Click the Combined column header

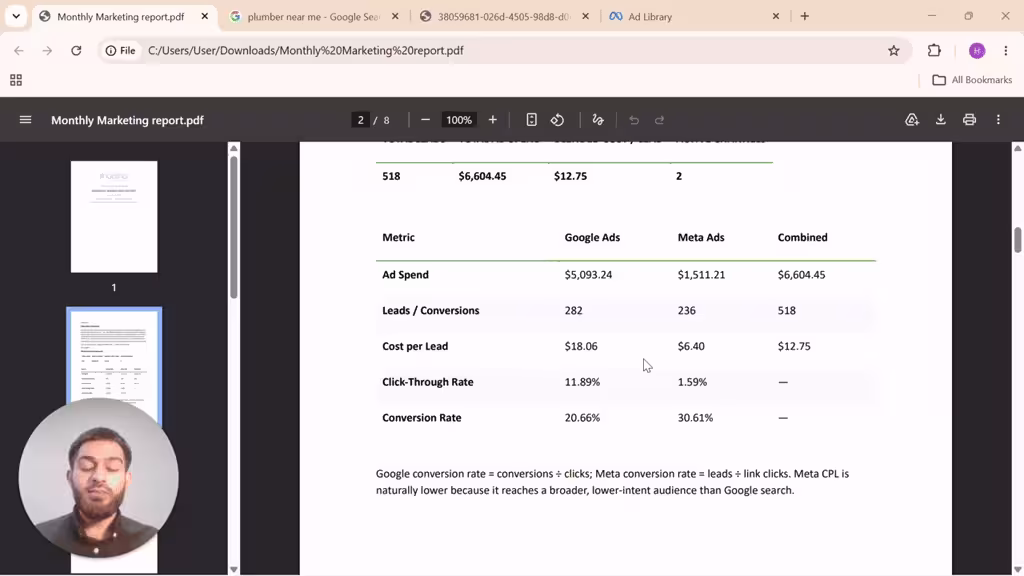coord(803,237)
